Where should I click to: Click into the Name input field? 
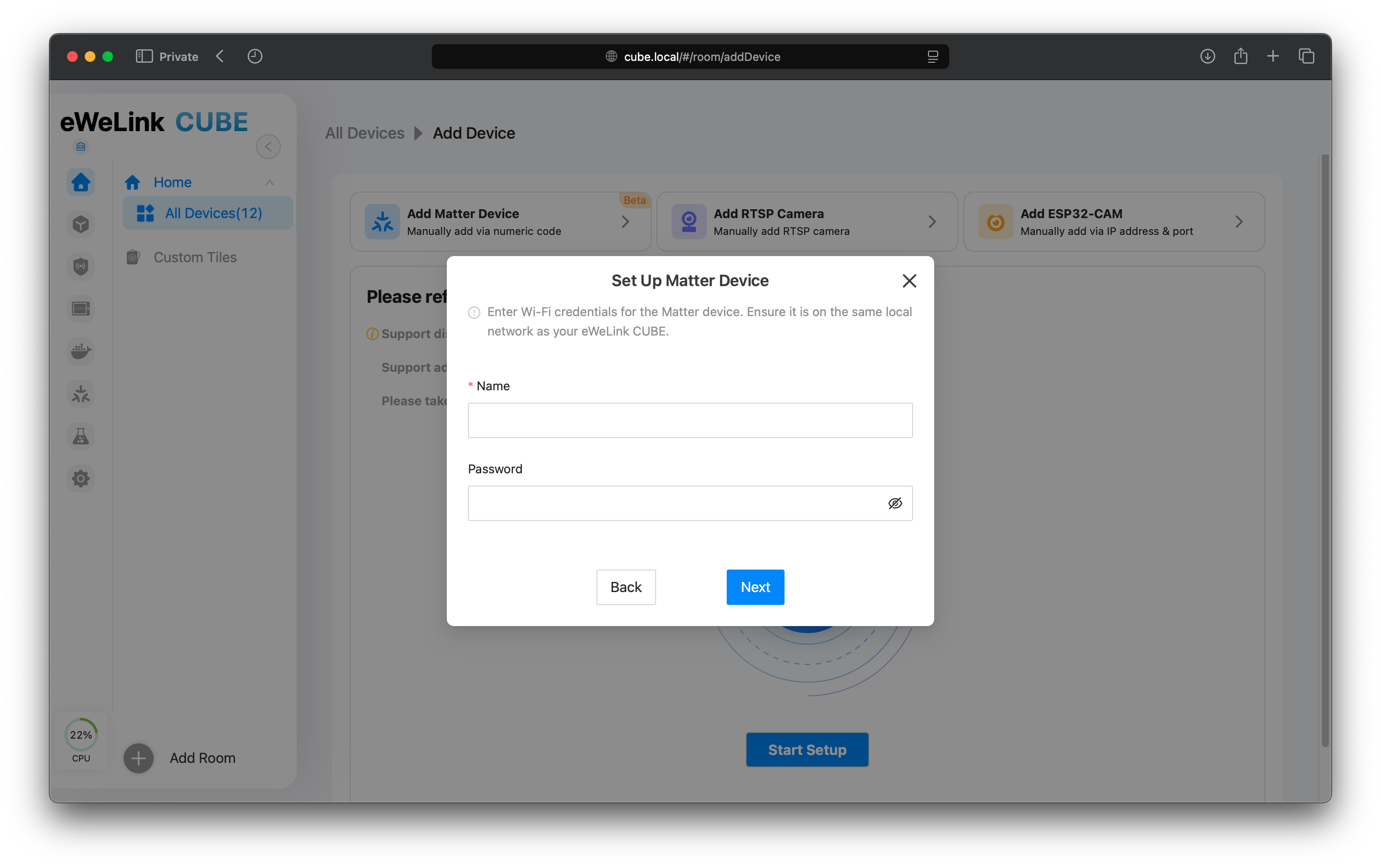click(690, 420)
